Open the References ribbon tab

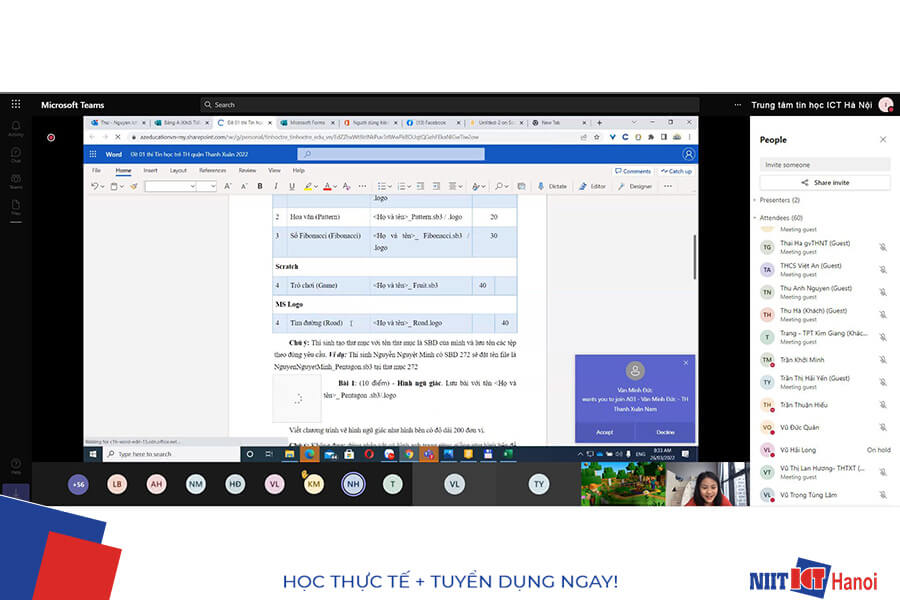click(x=212, y=170)
